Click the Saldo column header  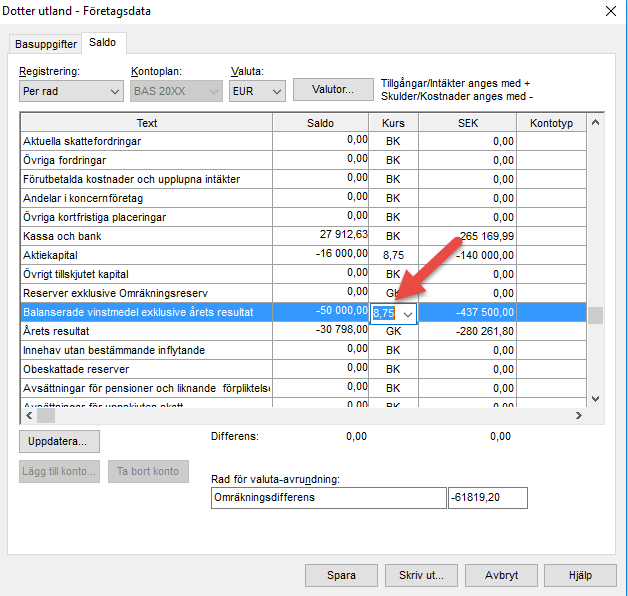(x=321, y=123)
